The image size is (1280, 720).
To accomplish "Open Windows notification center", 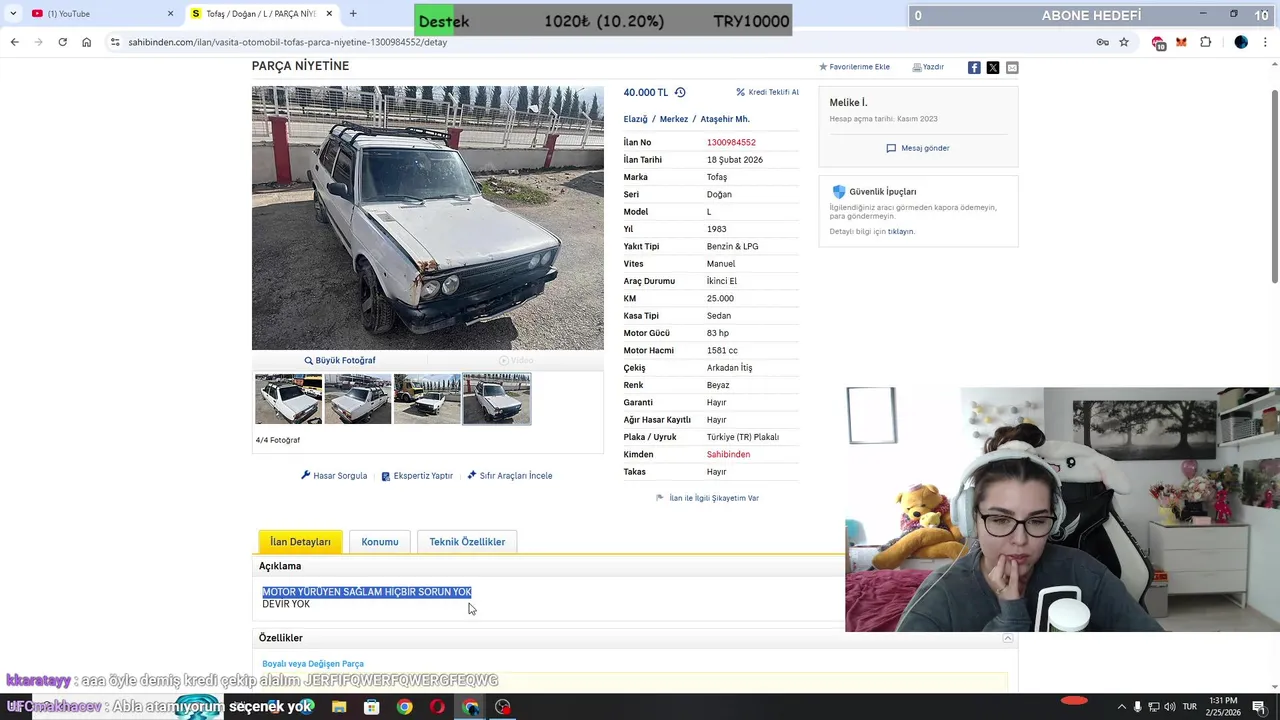I will click(x=1259, y=707).
